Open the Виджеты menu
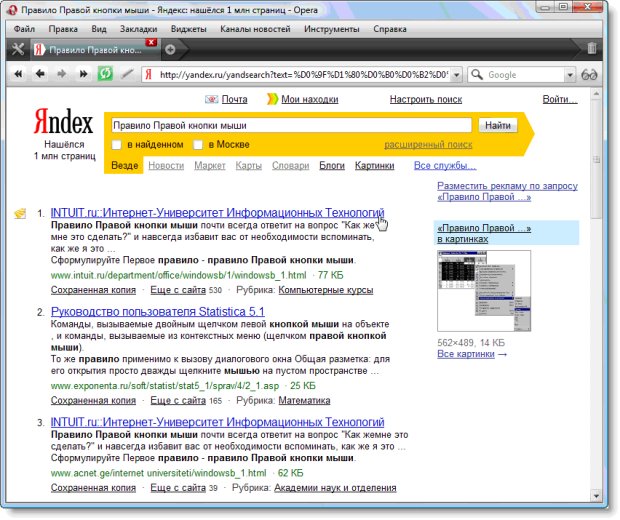This screenshot has width=620, height=520. click(189, 29)
